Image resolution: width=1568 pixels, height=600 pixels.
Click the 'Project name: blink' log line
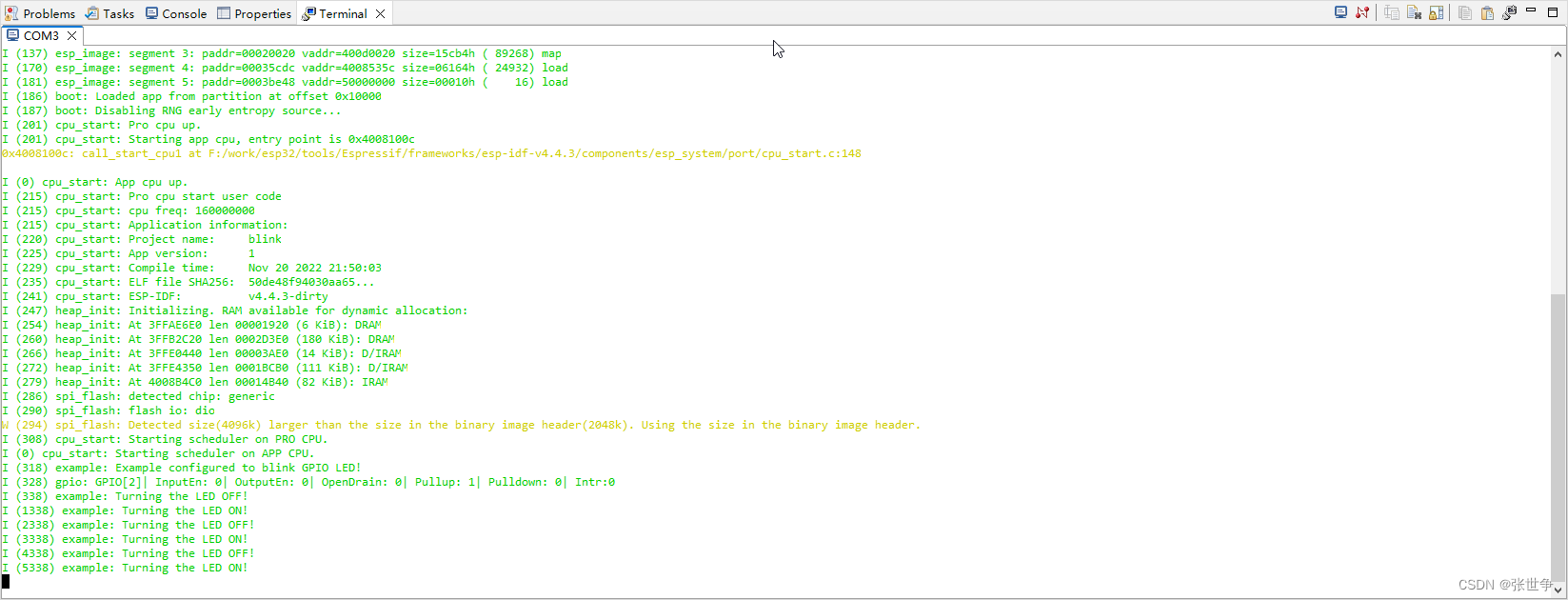[x=142, y=239]
